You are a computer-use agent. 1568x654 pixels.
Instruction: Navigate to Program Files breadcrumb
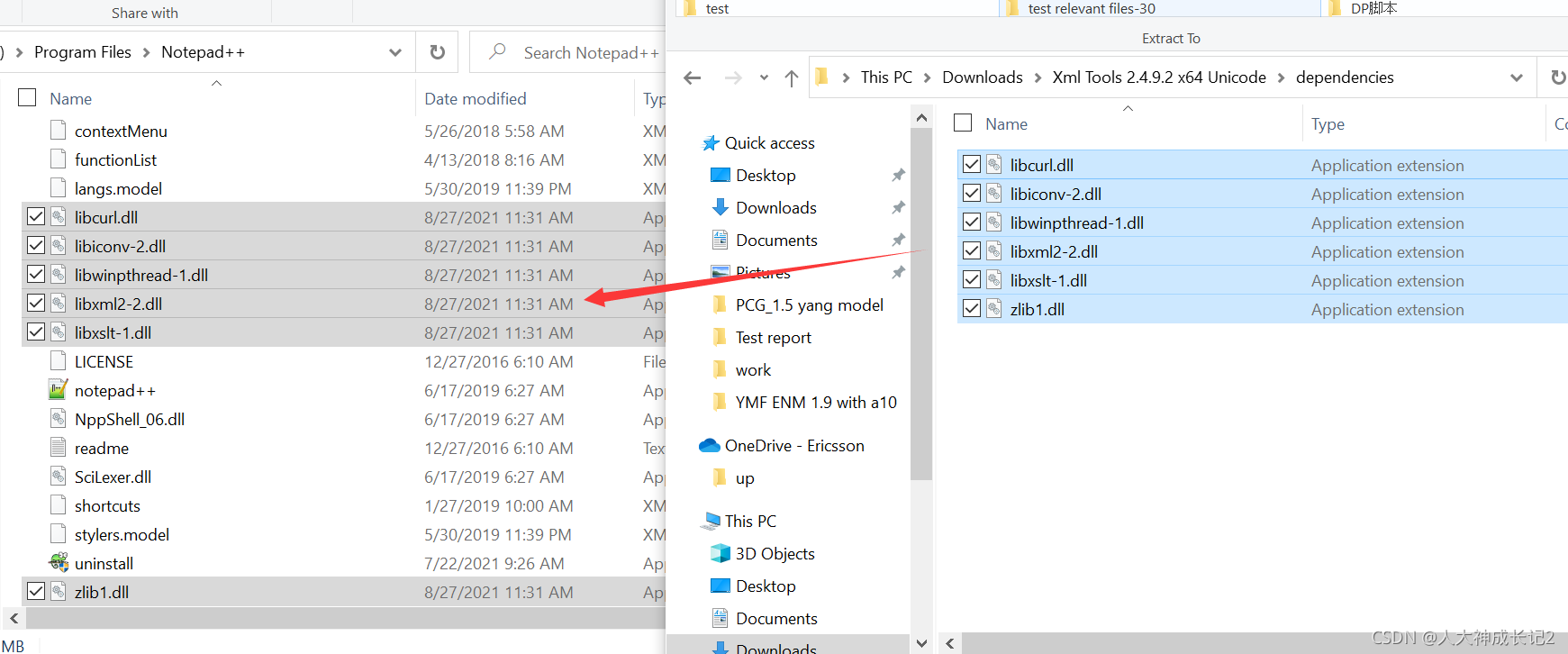tap(83, 52)
